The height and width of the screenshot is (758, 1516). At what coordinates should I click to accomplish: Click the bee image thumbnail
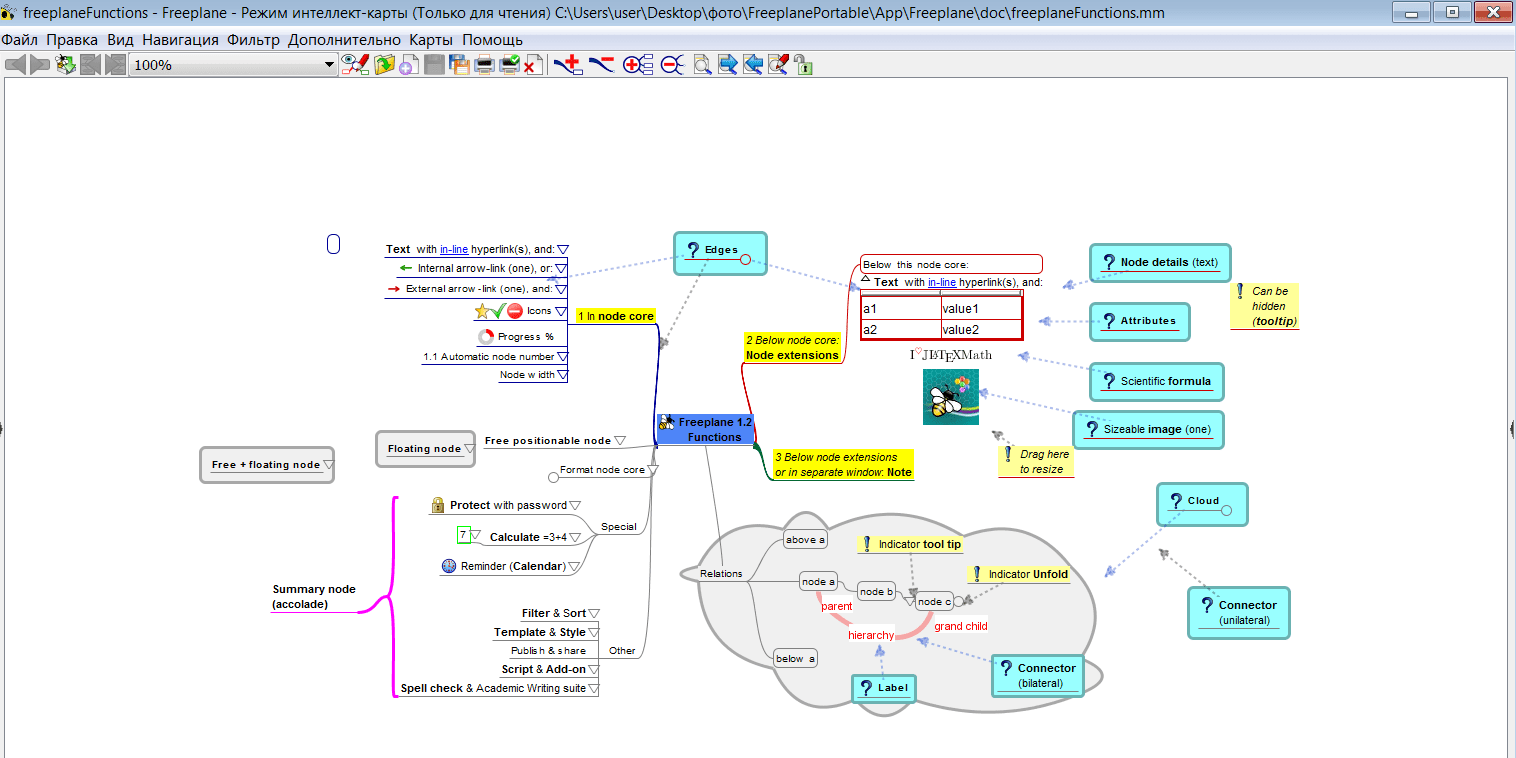[951, 397]
